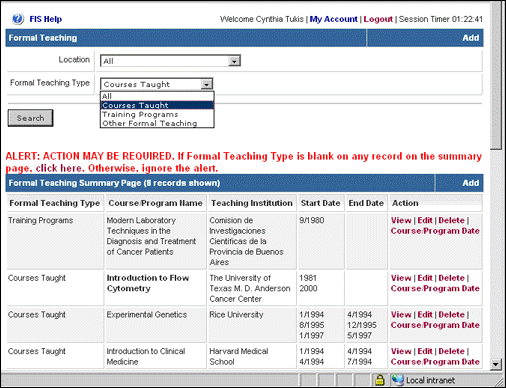Edit the Experimental Genetics record
The image size is (506, 388).
(x=425, y=315)
